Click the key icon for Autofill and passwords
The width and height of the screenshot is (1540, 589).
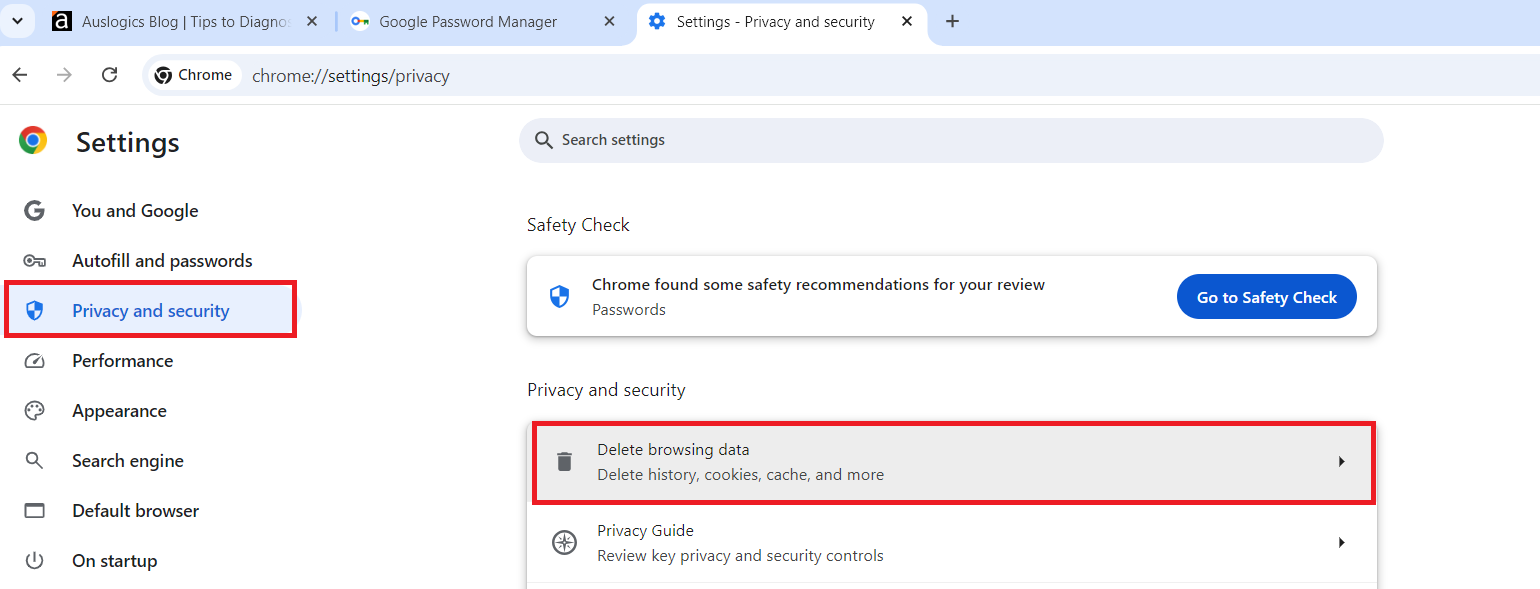pyautogui.click(x=35, y=261)
